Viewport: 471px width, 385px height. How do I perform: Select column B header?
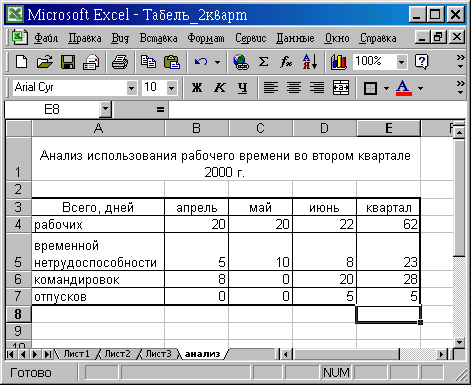click(197, 128)
